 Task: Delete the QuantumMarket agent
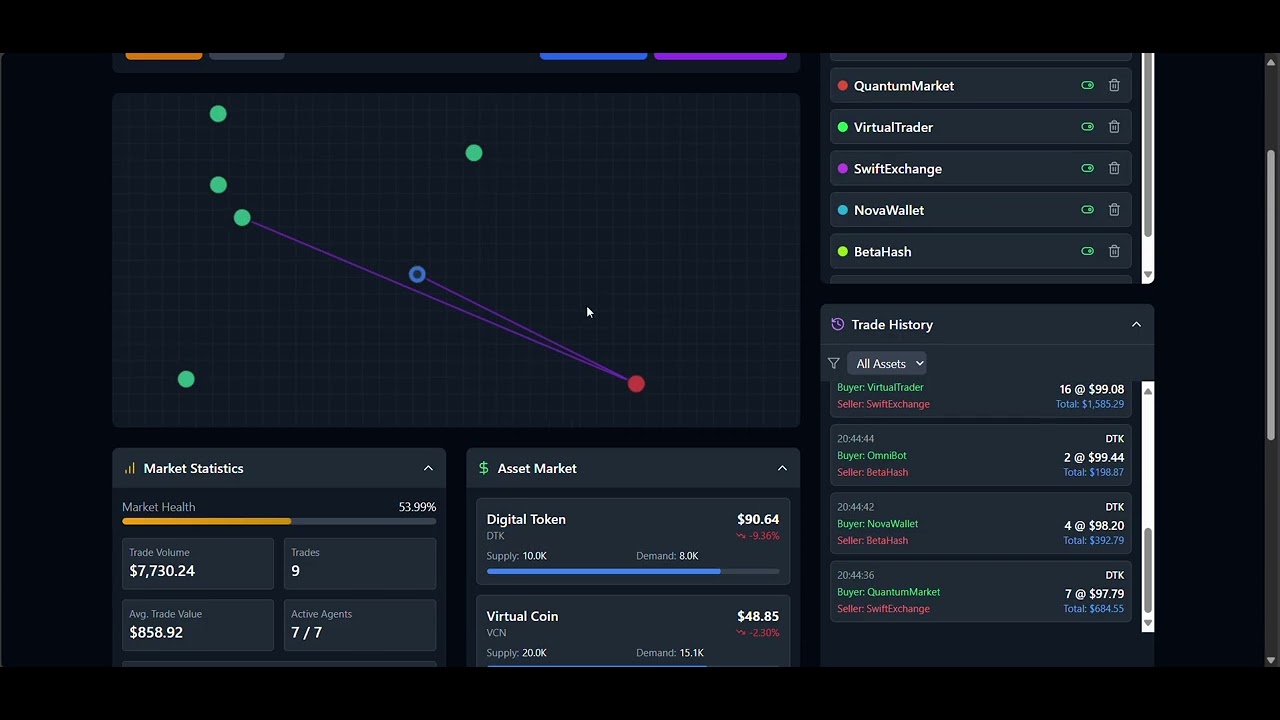pyautogui.click(x=1114, y=86)
